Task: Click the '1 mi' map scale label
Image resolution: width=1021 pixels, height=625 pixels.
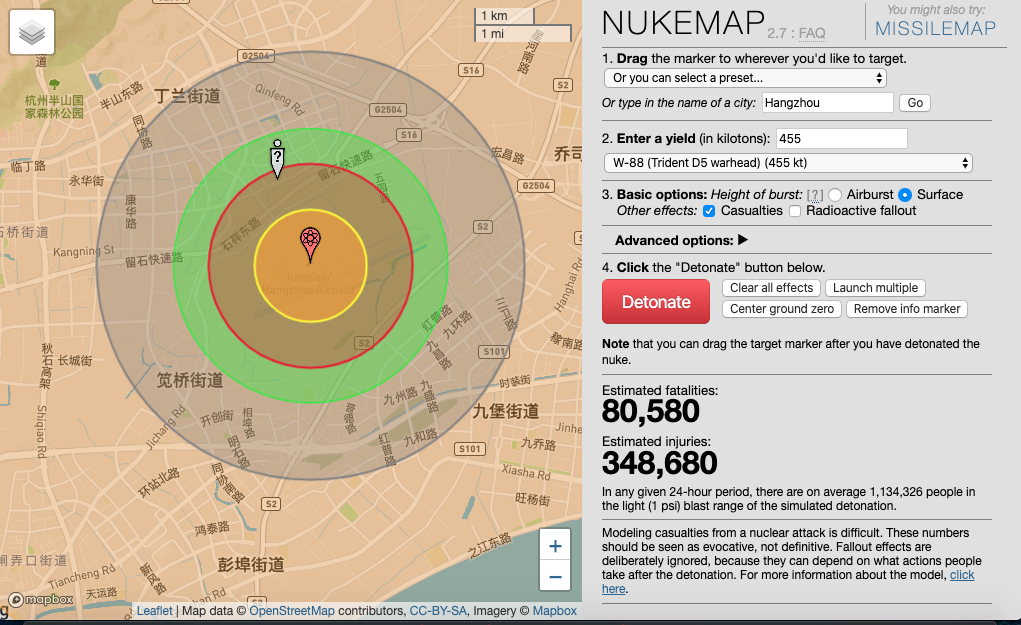Action: pos(492,33)
